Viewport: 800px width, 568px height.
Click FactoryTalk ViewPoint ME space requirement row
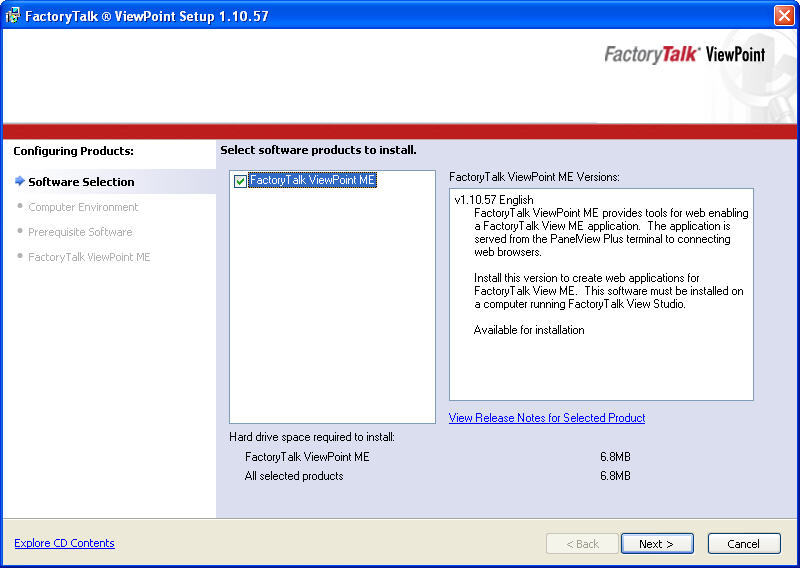point(438,457)
